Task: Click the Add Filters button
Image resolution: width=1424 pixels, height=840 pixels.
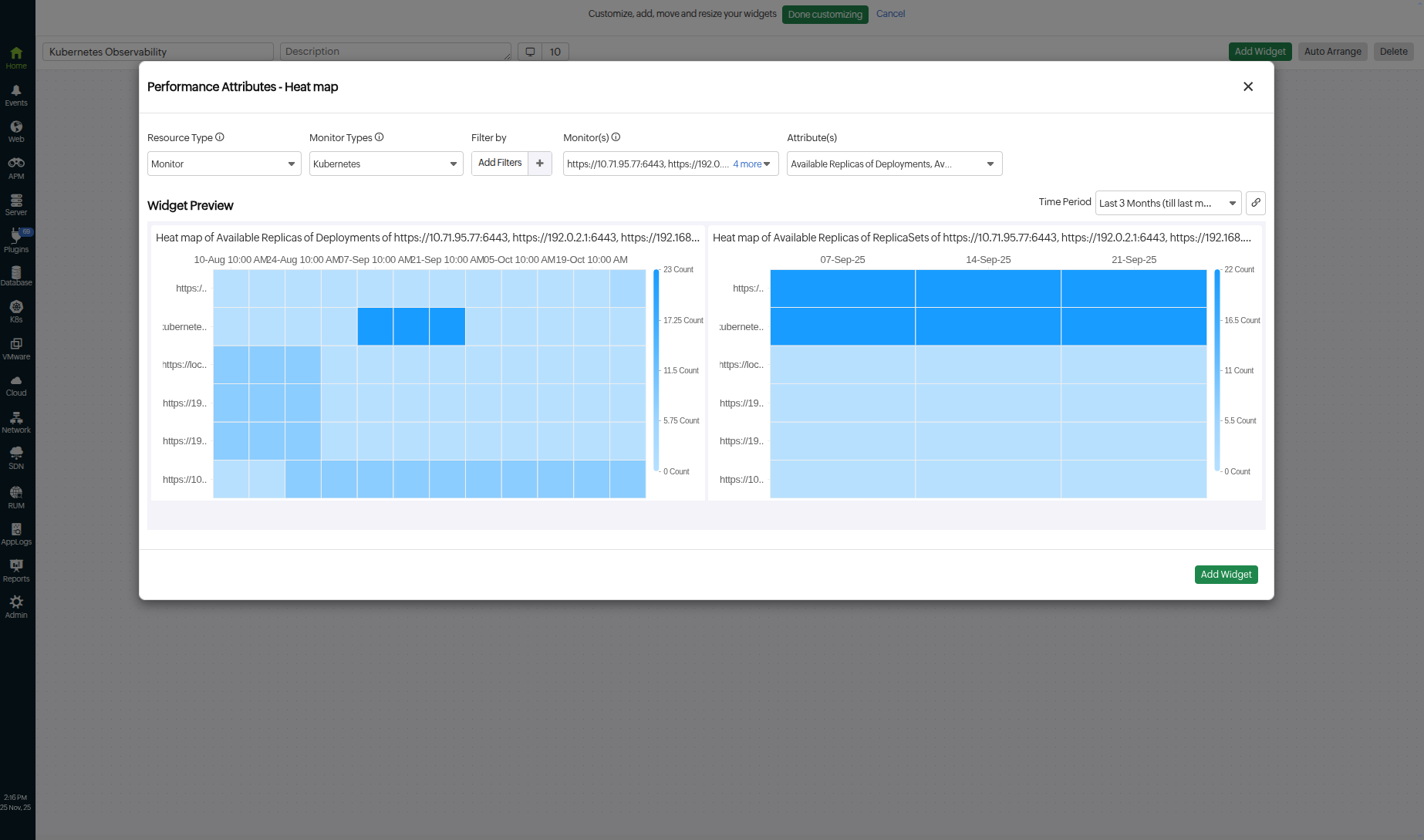Action: pos(500,164)
